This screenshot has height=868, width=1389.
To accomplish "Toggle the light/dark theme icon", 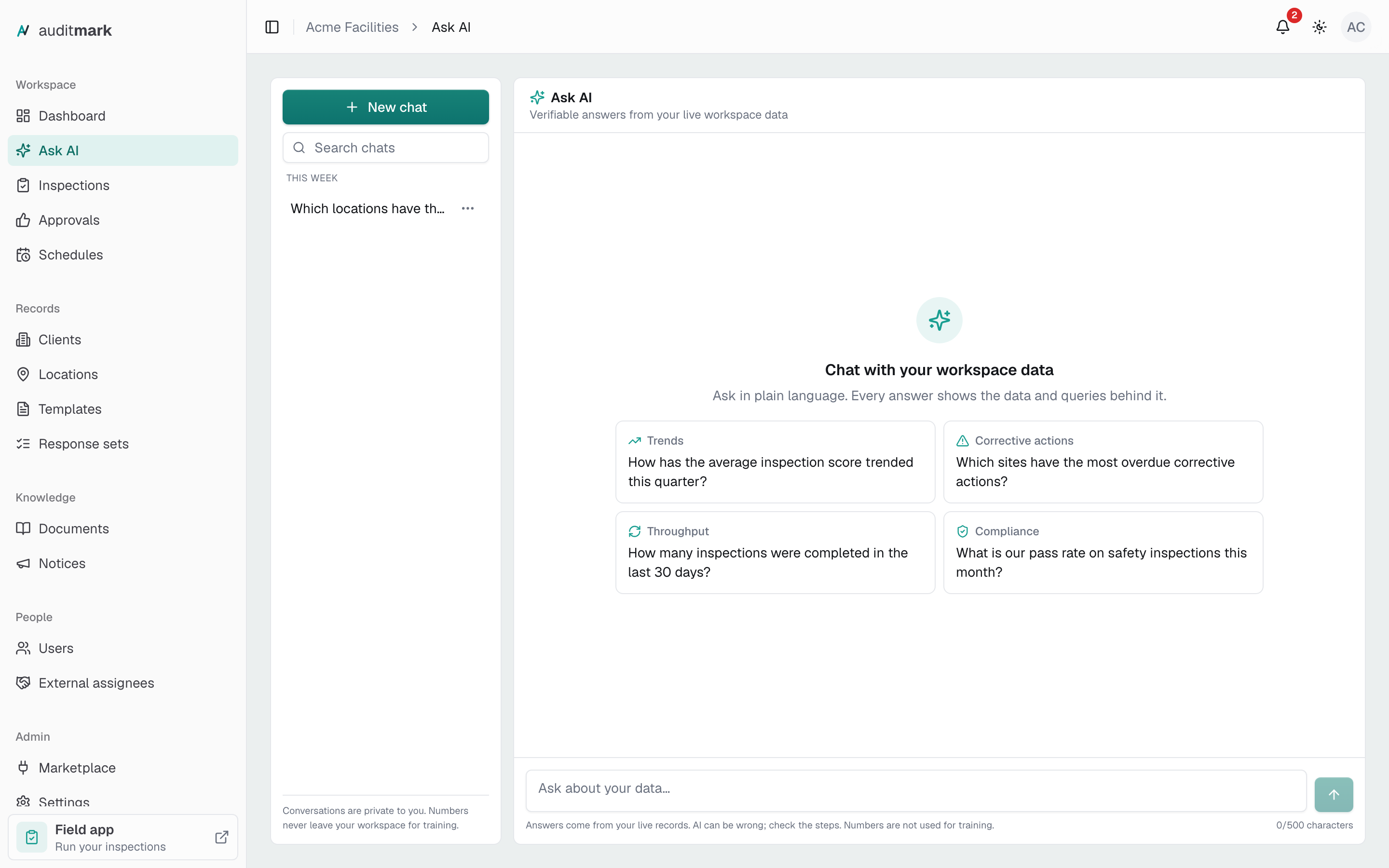I will coord(1320,27).
